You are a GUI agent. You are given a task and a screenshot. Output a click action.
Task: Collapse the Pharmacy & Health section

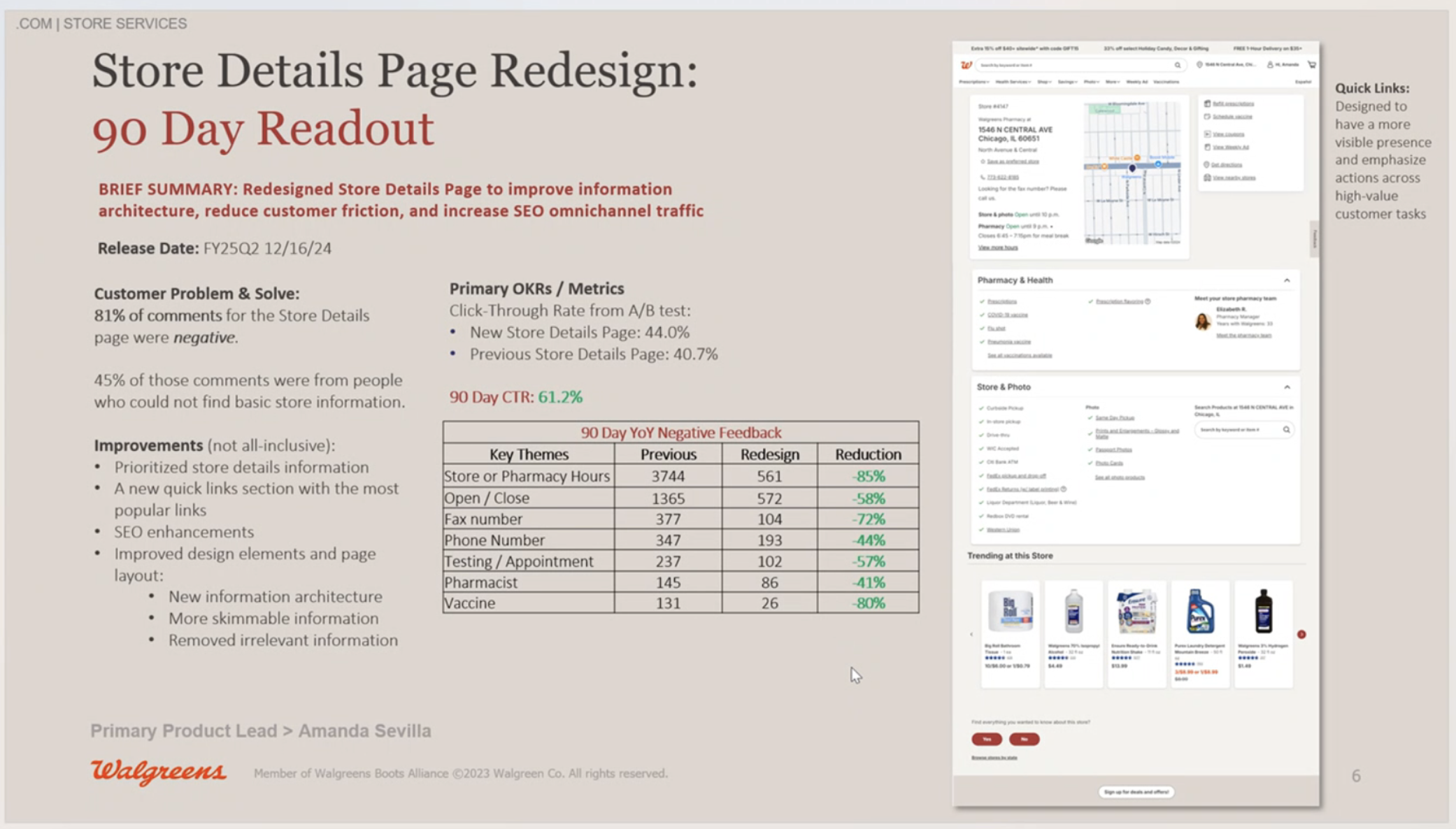1287,280
